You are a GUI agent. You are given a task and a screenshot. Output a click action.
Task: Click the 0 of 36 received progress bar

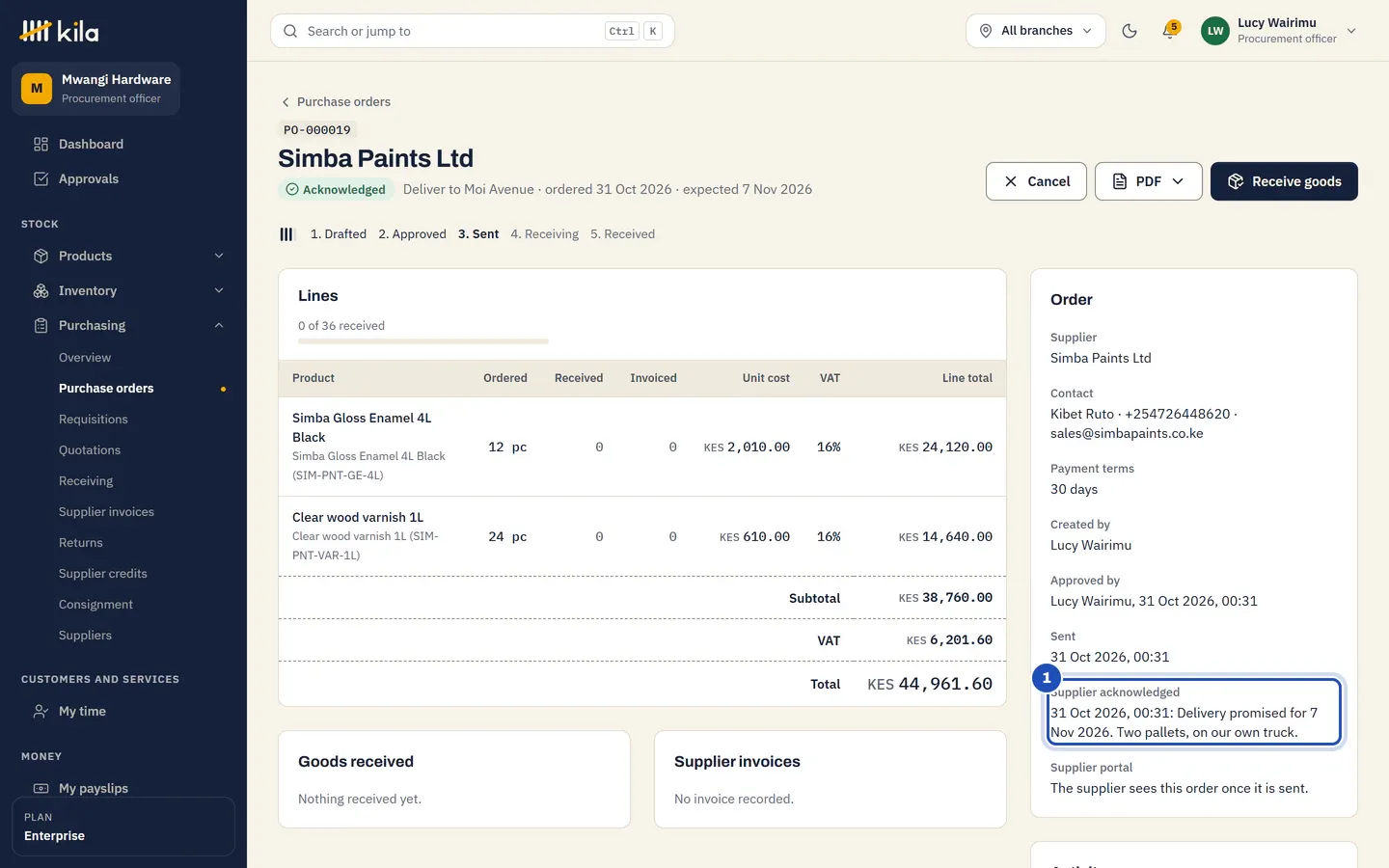(x=423, y=341)
